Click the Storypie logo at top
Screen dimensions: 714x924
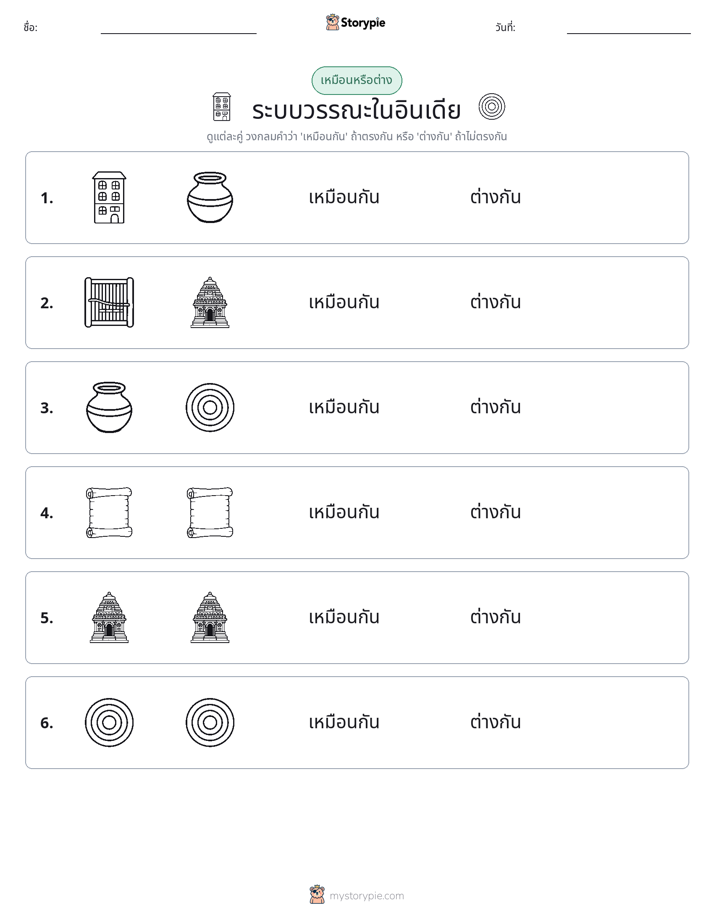click(x=356, y=22)
